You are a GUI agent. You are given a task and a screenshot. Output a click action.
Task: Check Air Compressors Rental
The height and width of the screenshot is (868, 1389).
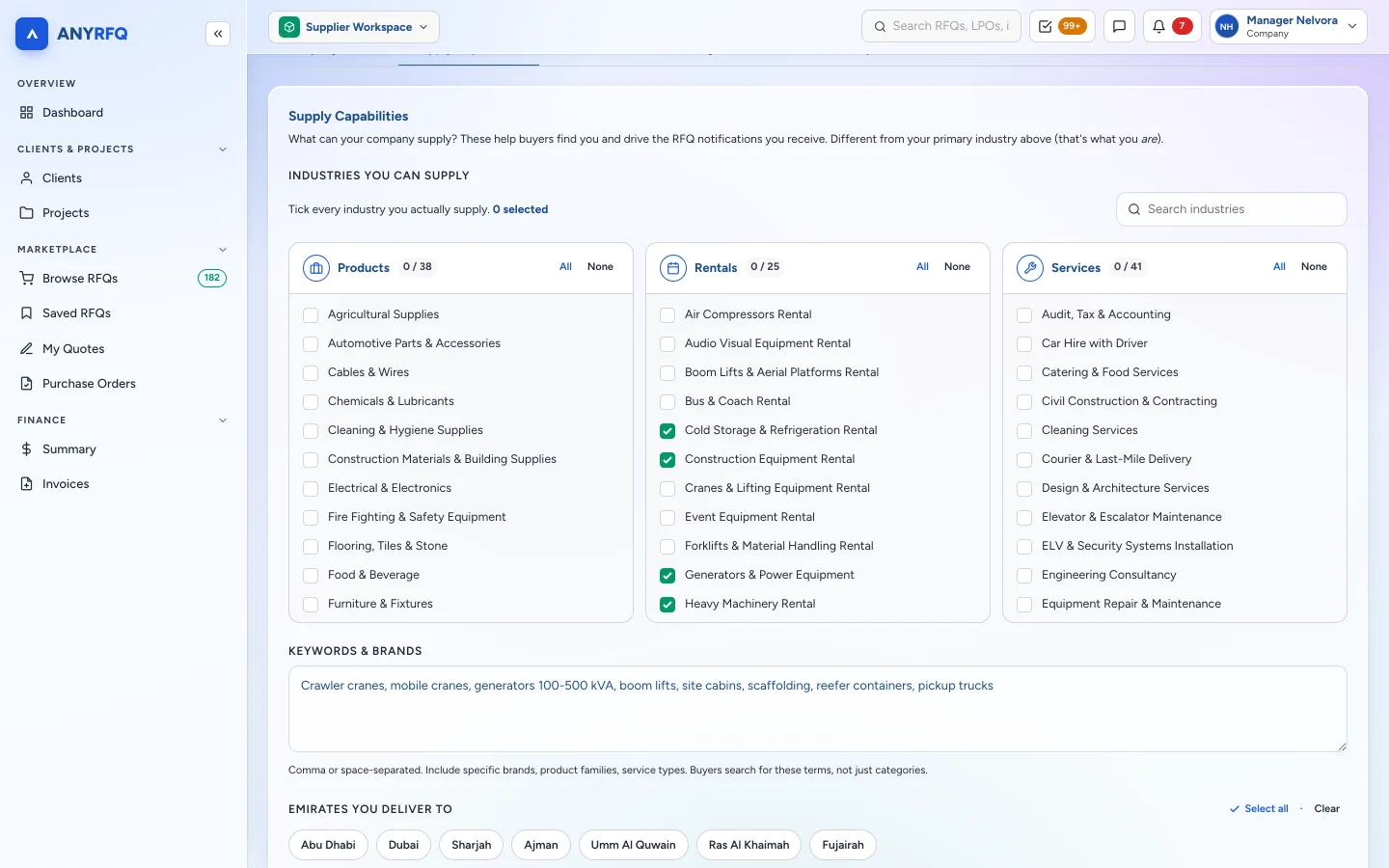click(x=667, y=315)
